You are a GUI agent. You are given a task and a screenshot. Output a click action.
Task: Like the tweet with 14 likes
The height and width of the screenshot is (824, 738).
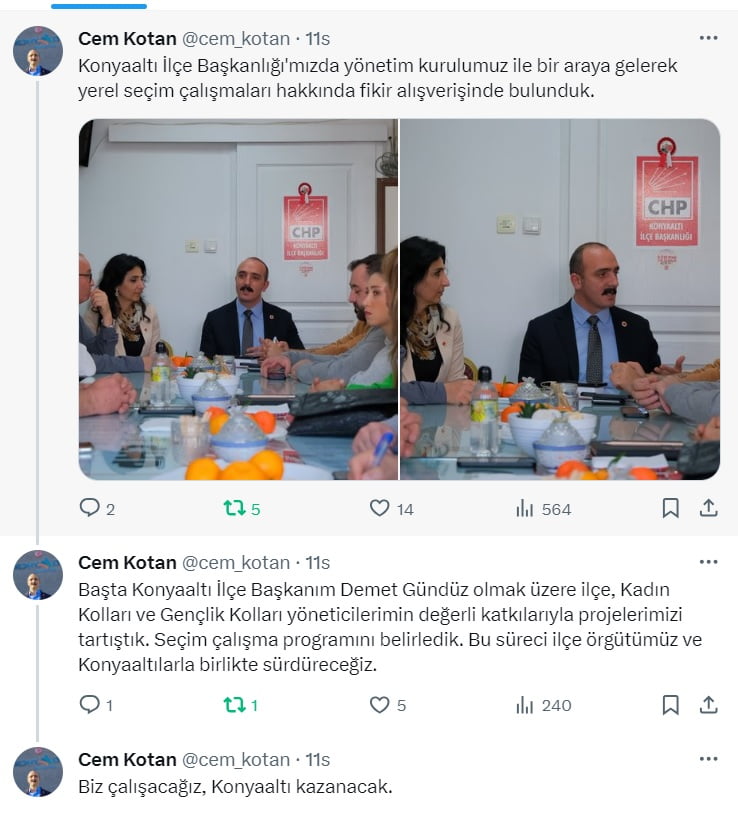click(x=380, y=508)
